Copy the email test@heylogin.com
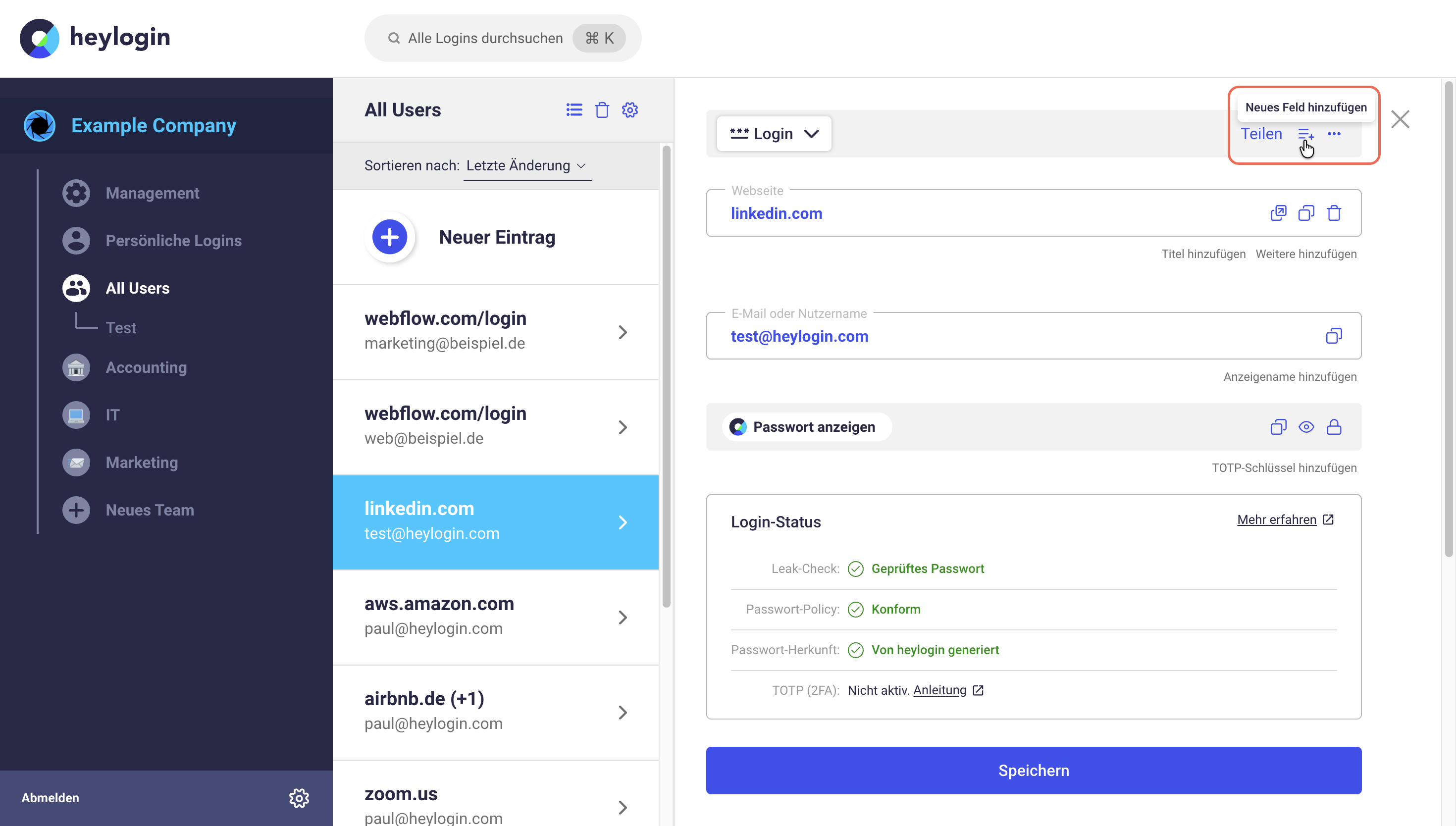The height and width of the screenshot is (826, 1456). [x=1334, y=336]
